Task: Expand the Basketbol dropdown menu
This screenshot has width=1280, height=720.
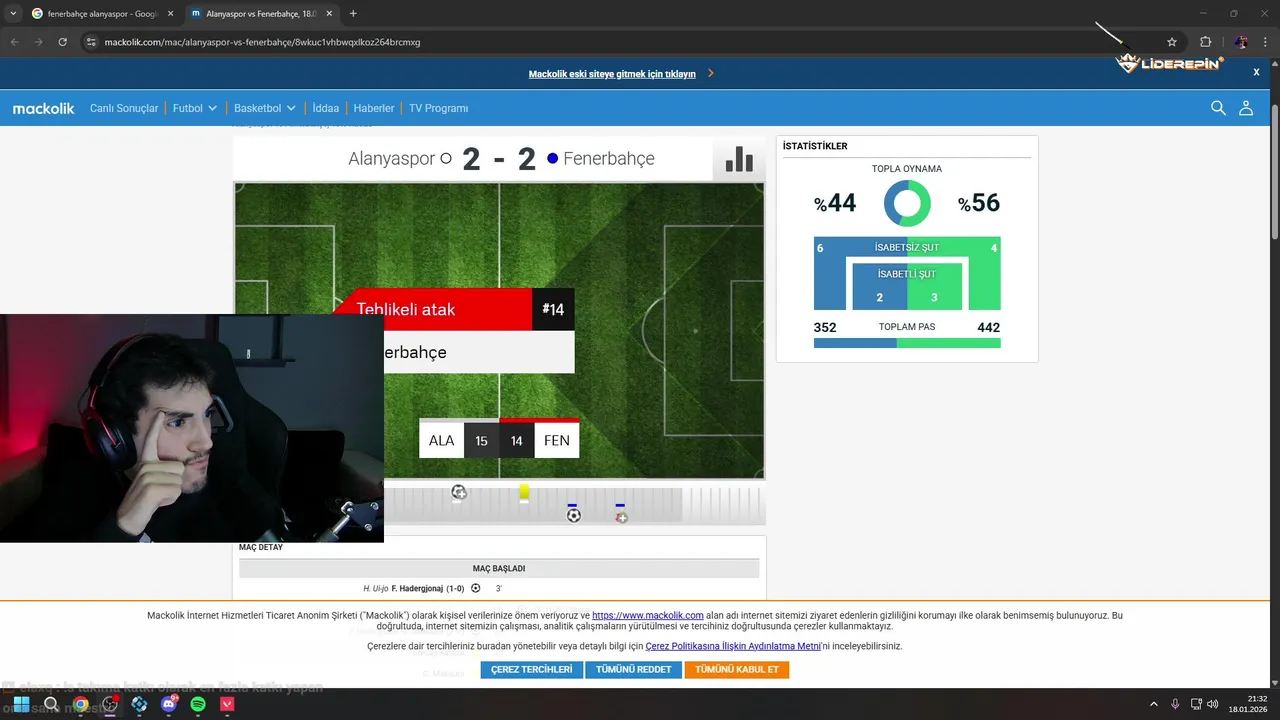Action: (265, 108)
